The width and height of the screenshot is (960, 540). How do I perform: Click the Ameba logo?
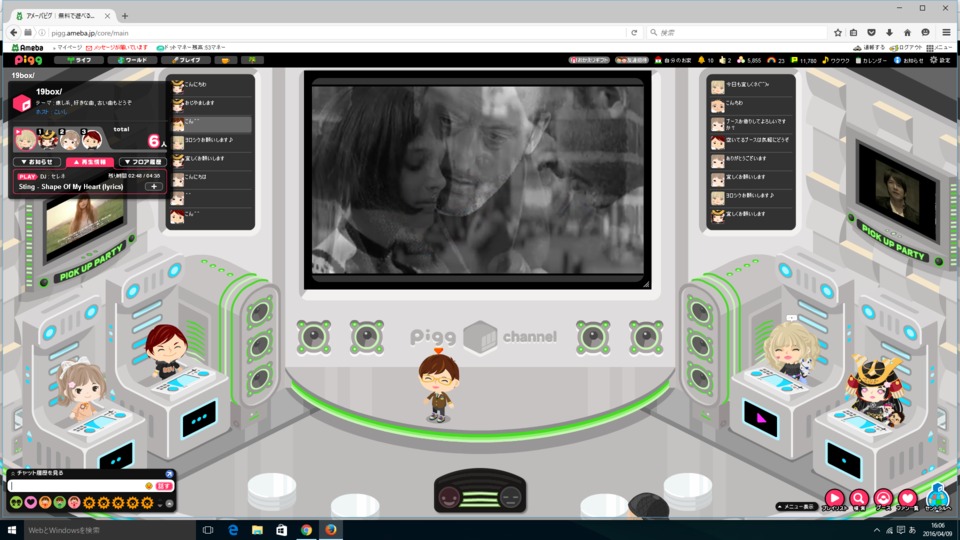pos(28,47)
